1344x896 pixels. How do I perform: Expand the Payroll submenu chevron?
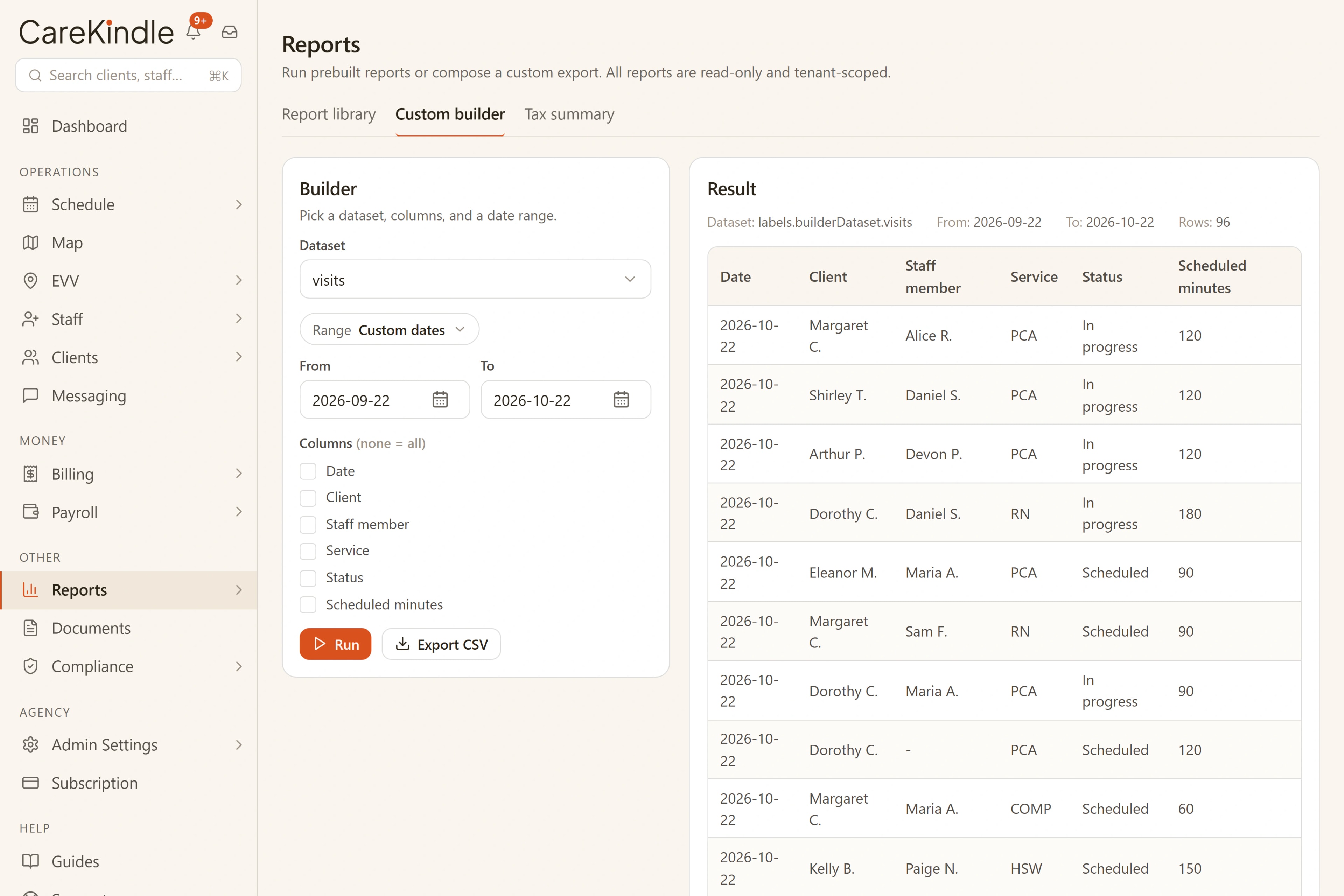pos(239,511)
